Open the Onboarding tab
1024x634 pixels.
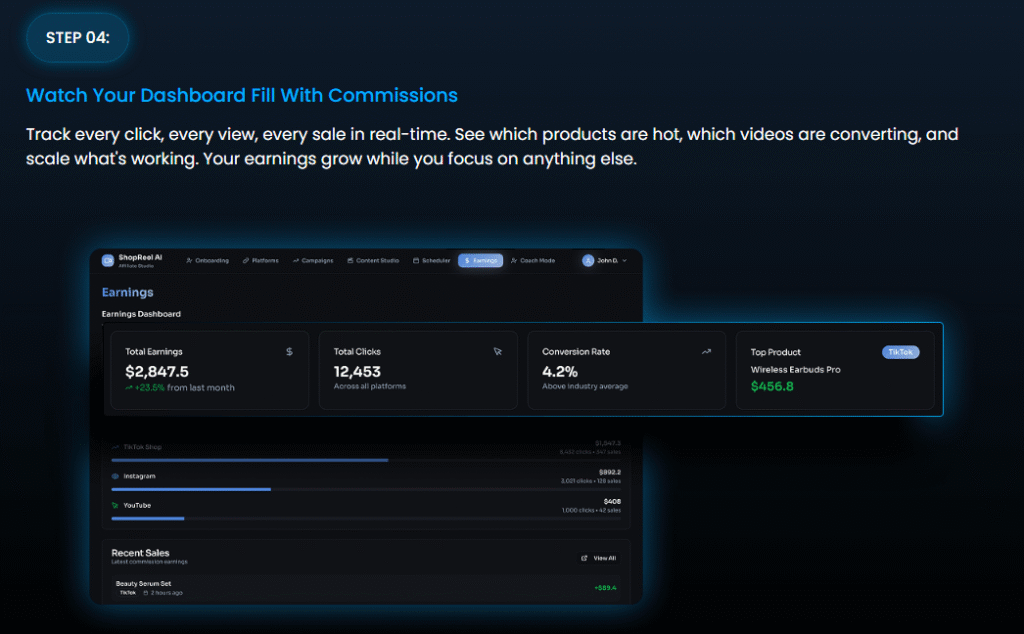[207, 261]
